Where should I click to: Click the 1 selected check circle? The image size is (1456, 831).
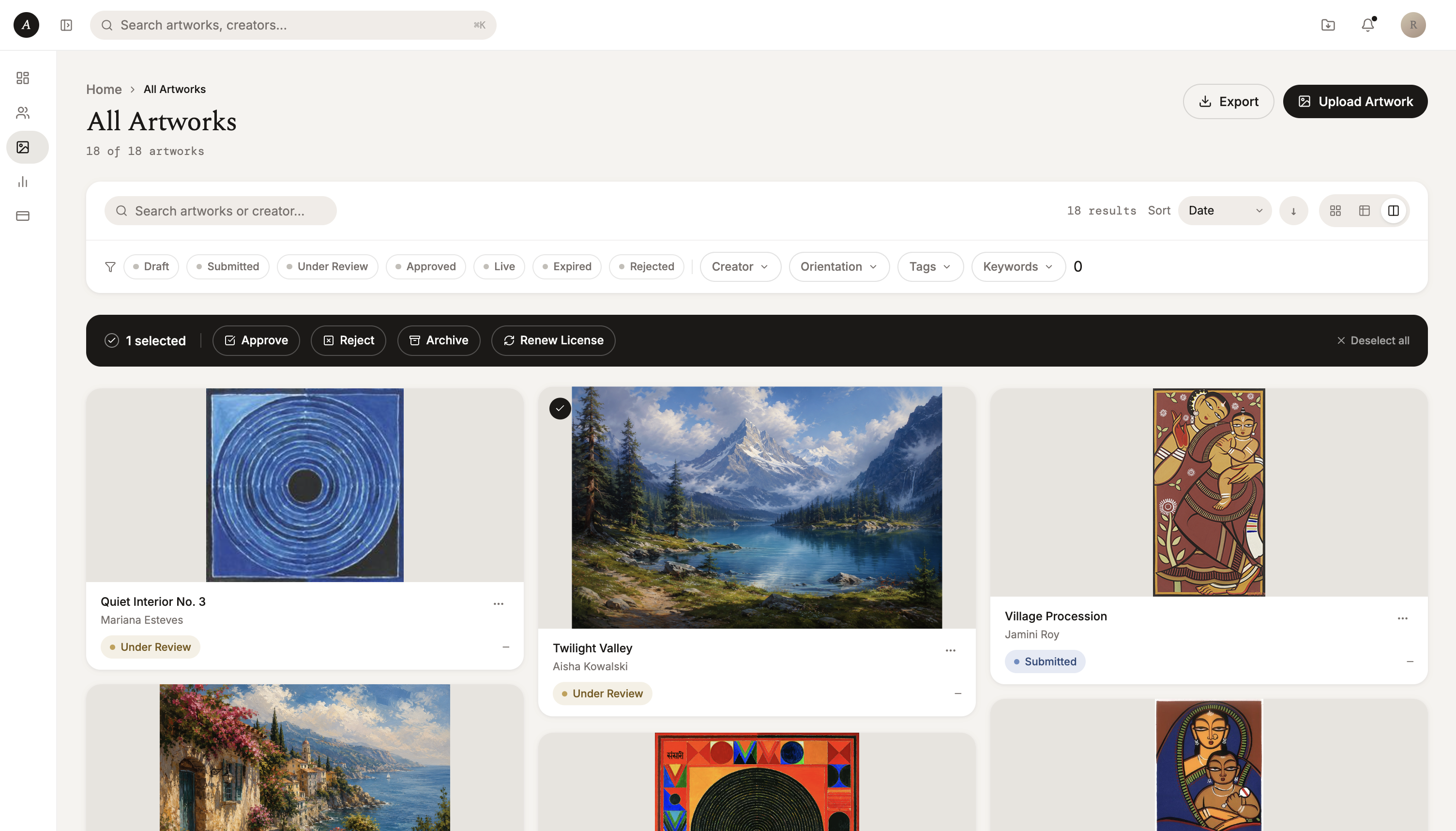point(111,341)
